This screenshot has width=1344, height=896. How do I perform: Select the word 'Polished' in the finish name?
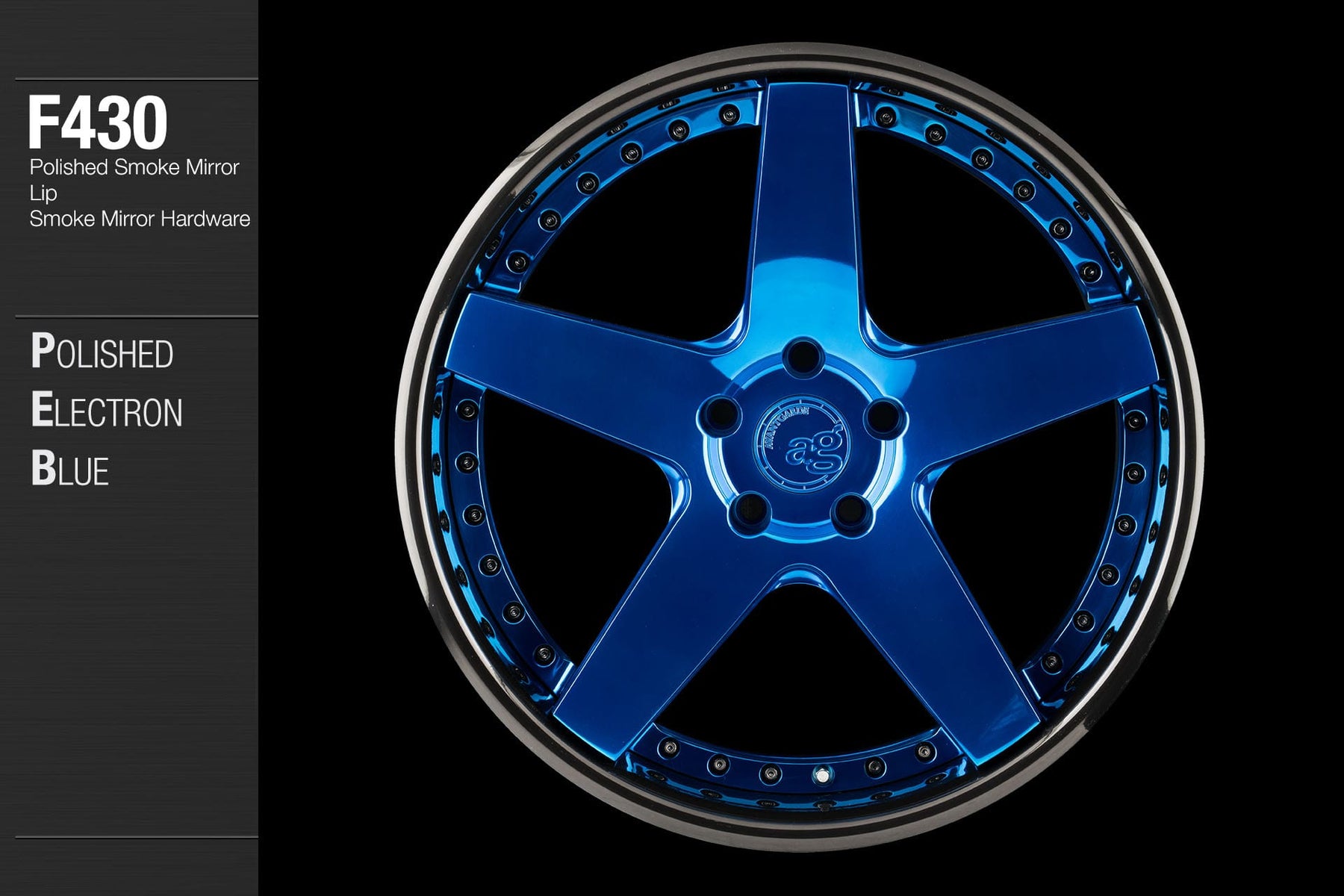pos(102,352)
